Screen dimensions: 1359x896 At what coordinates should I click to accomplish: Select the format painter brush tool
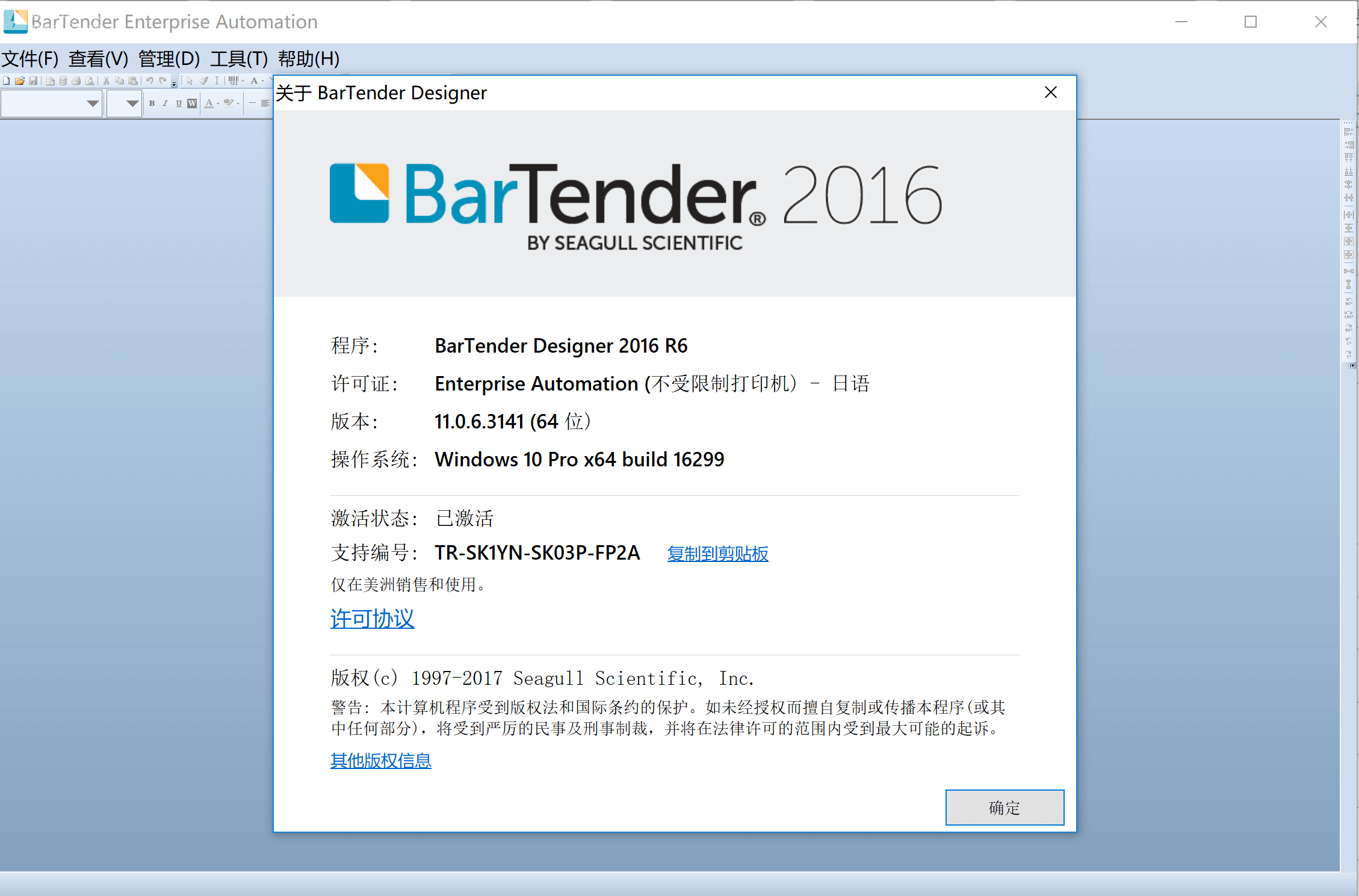click(x=203, y=81)
